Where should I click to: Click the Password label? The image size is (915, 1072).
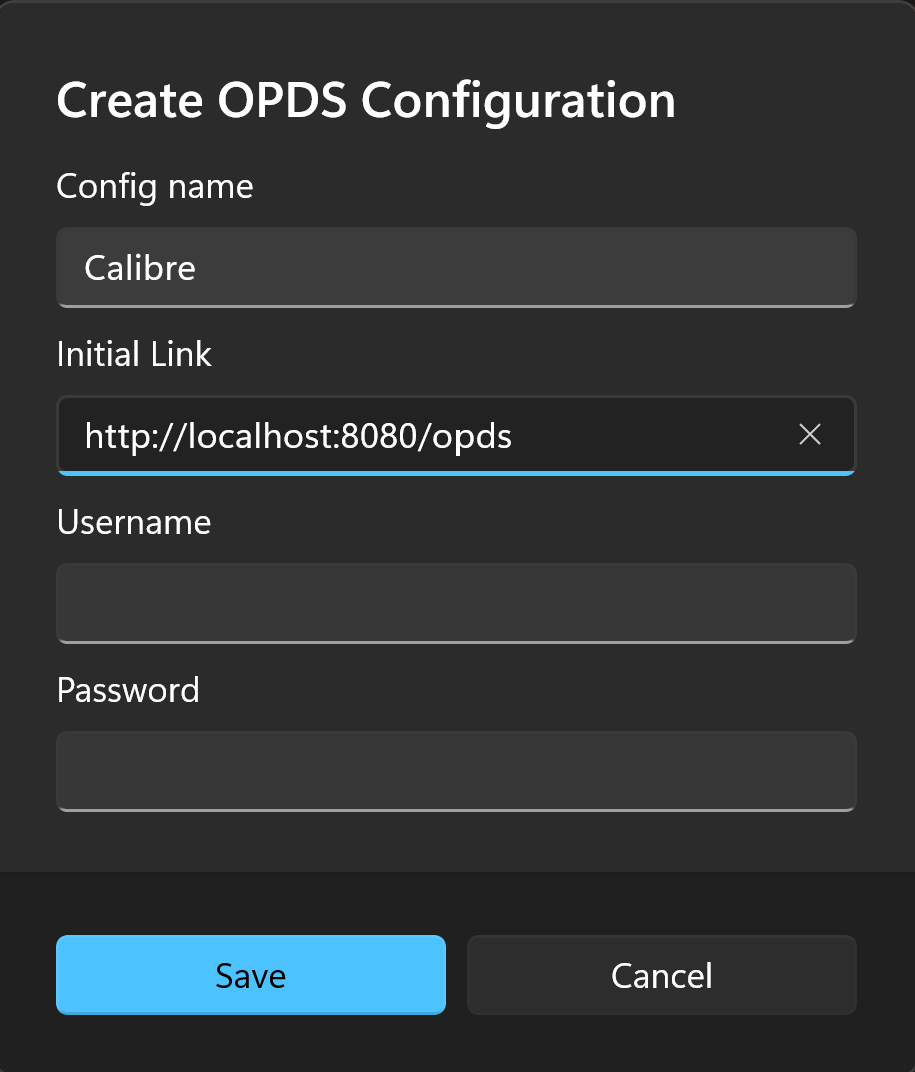[x=128, y=691]
